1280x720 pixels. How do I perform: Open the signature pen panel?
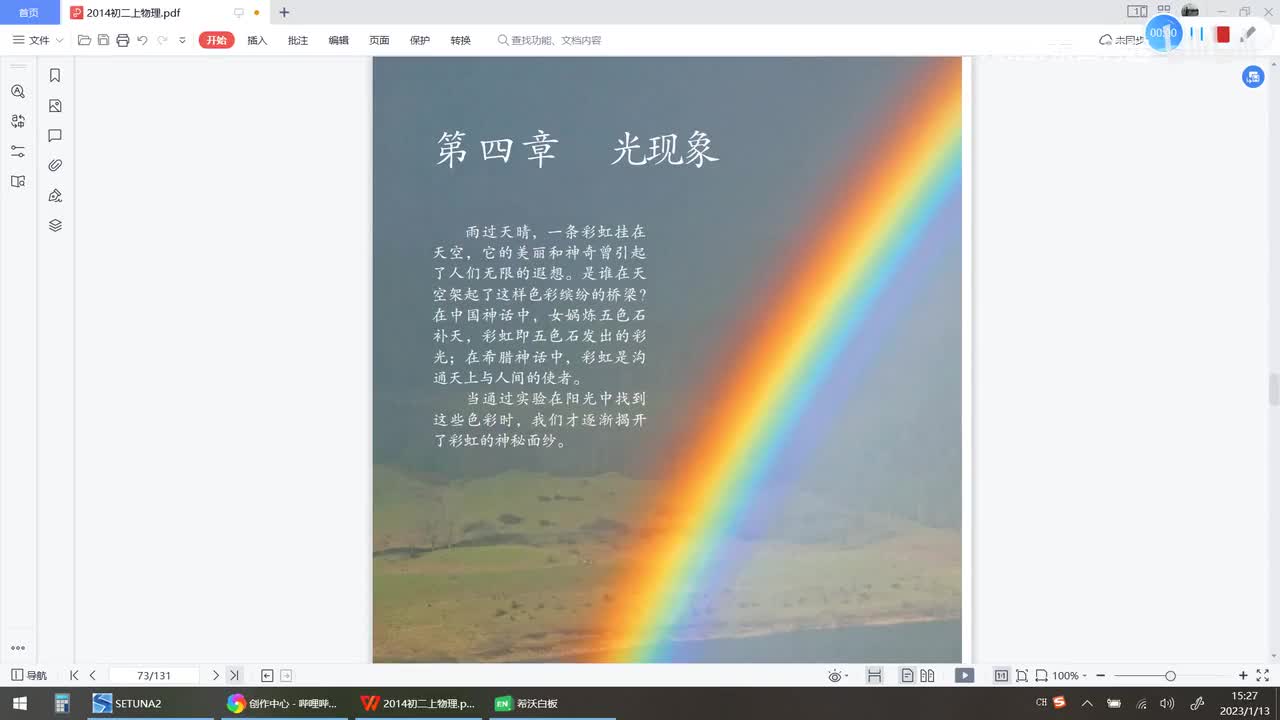pyautogui.click(x=55, y=195)
